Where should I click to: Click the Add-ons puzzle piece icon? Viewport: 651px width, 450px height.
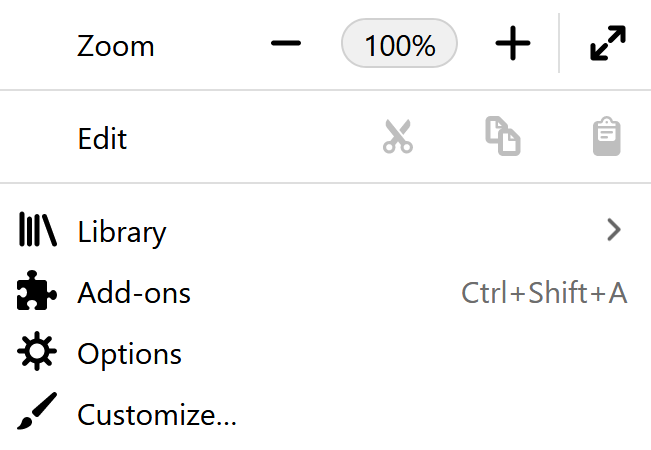click(x=38, y=293)
